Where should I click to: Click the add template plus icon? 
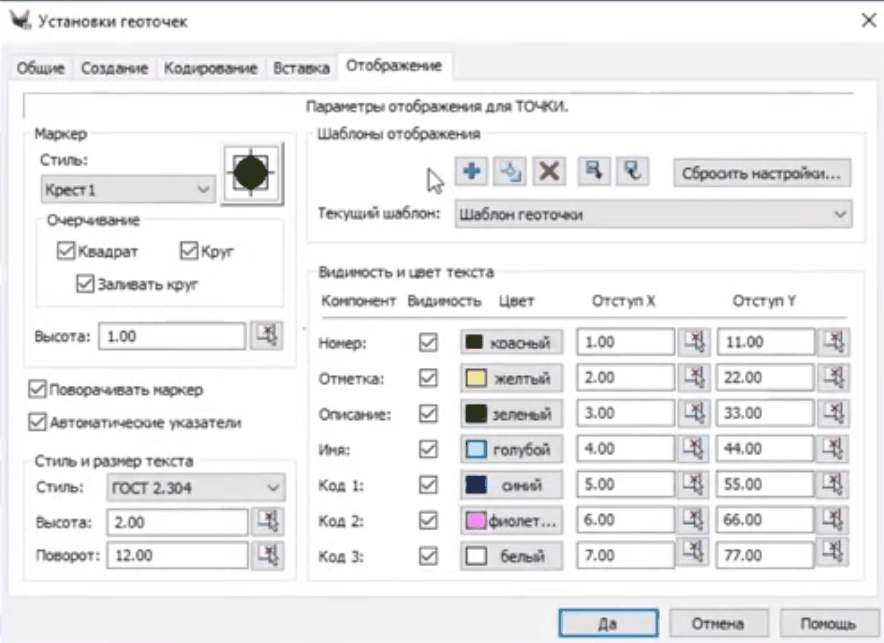[x=471, y=172]
